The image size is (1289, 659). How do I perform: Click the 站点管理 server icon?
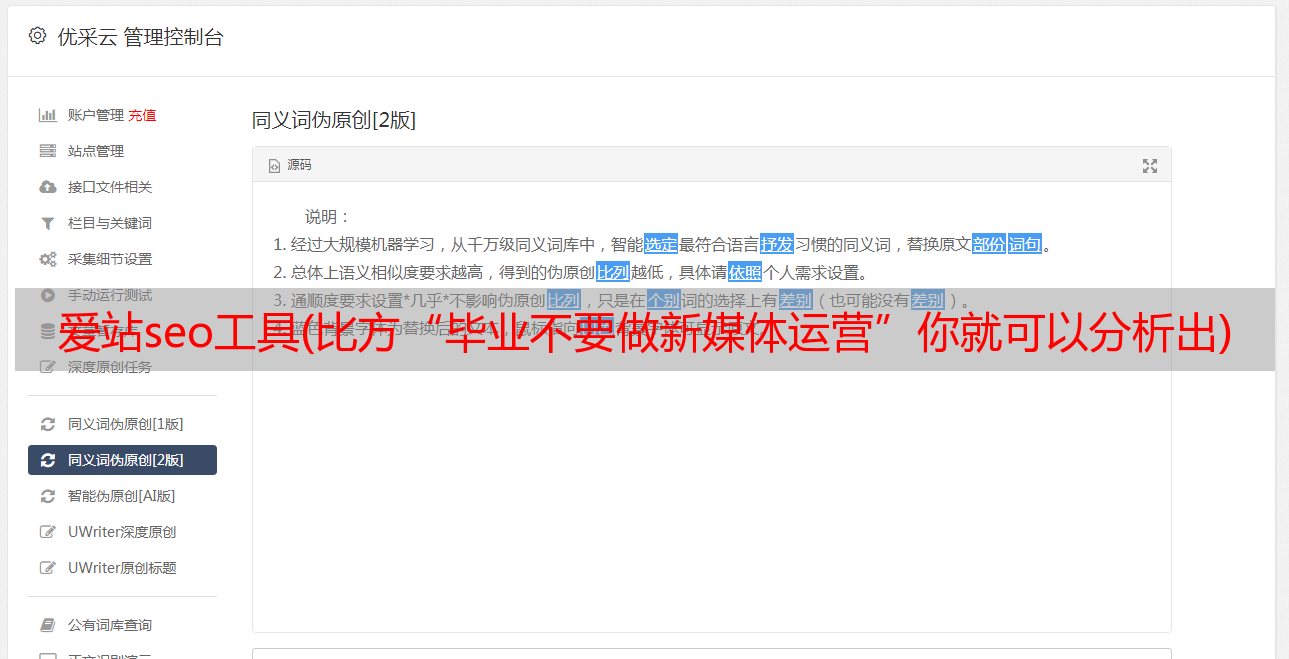[x=47, y=151]
